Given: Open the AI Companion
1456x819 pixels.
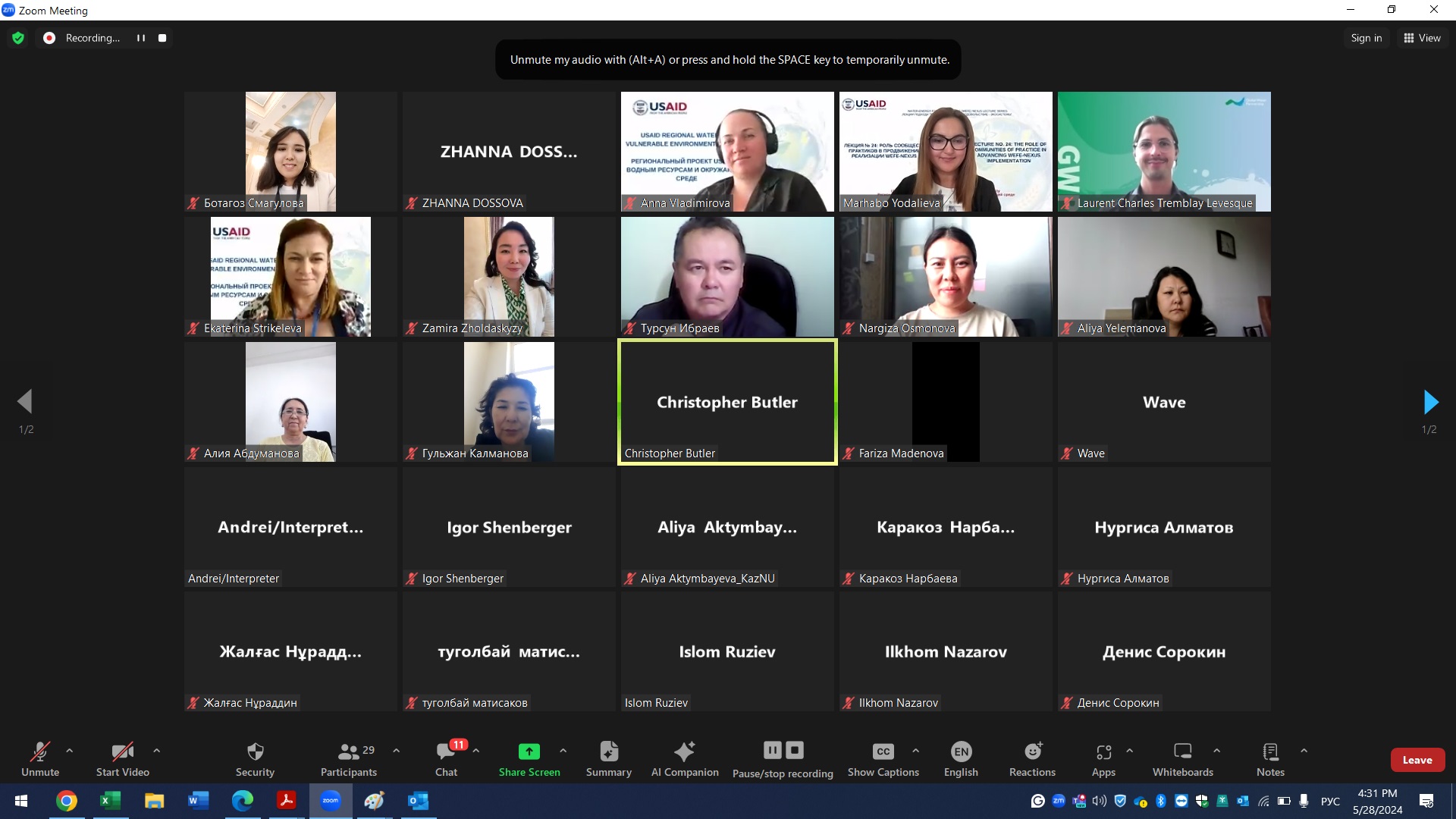Looking at the screenshot, I should 684,759.
